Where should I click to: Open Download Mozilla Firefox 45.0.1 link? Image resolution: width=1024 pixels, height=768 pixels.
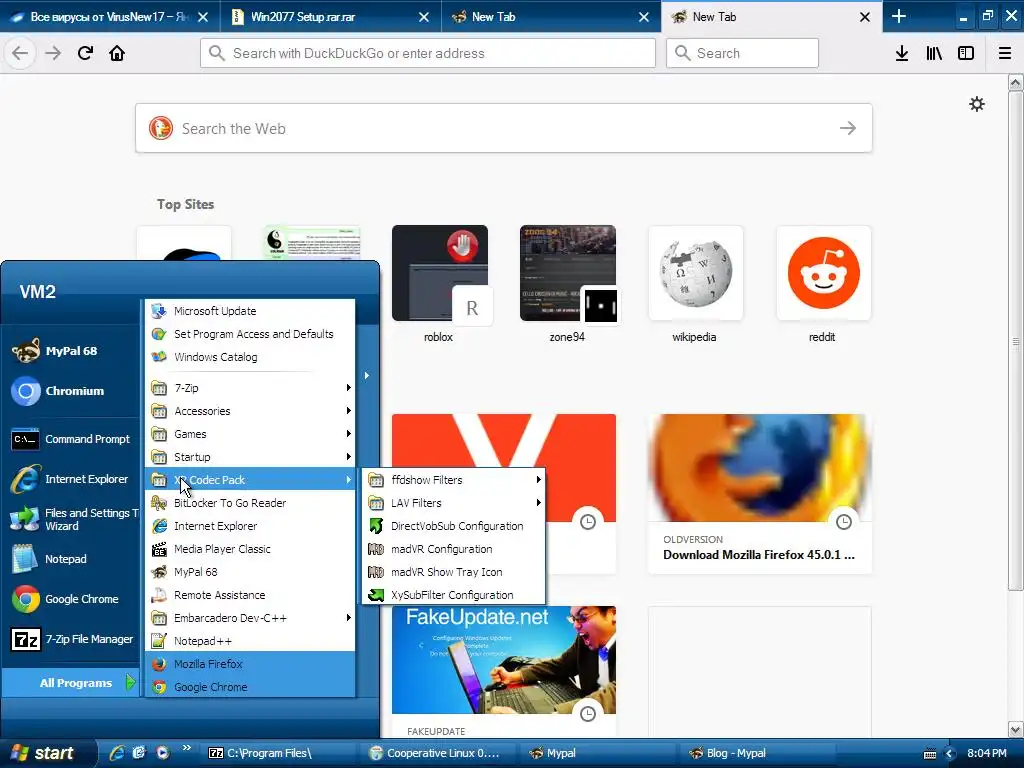[759, 494]
